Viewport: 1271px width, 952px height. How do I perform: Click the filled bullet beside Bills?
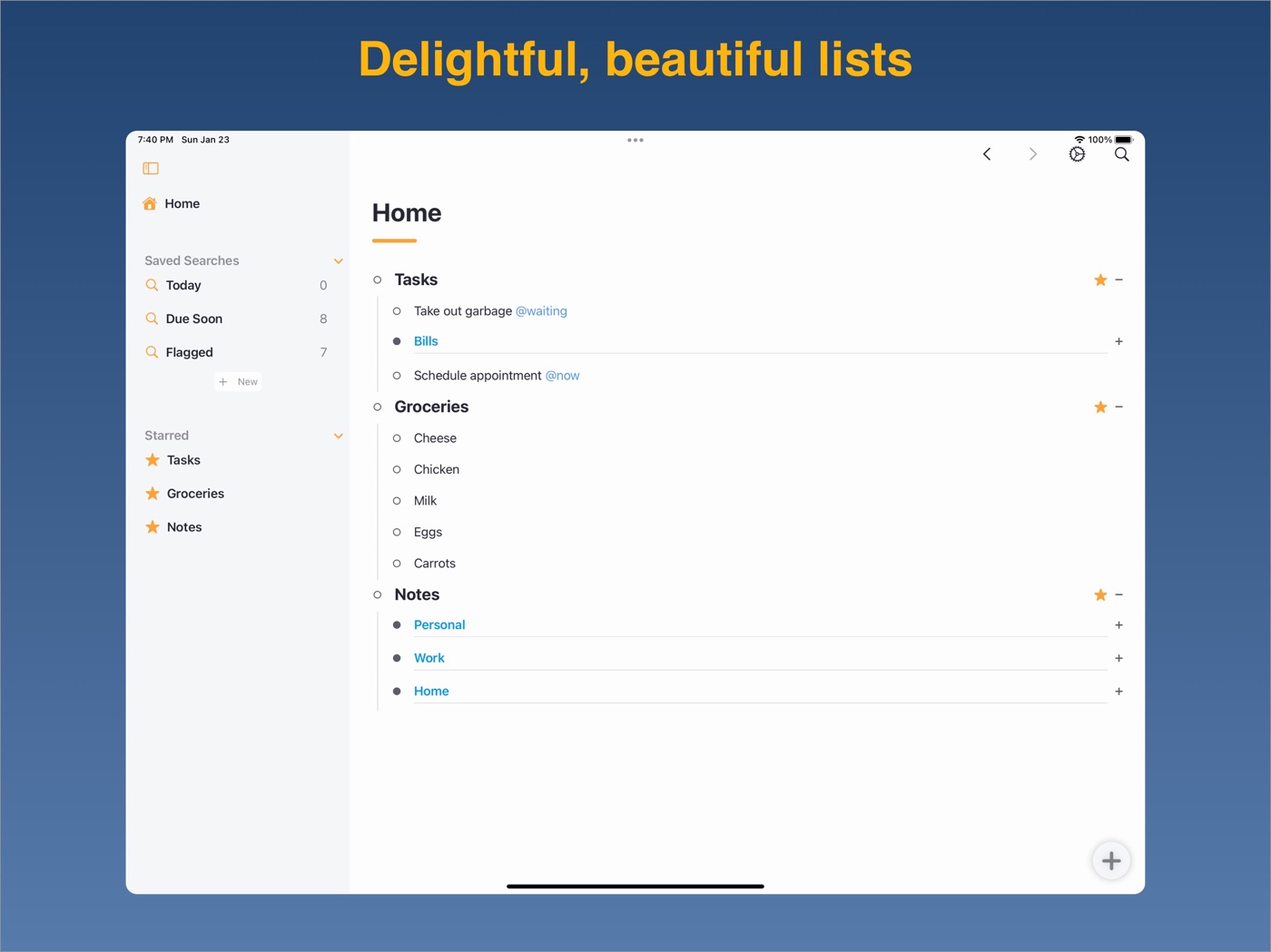[397, 341]
